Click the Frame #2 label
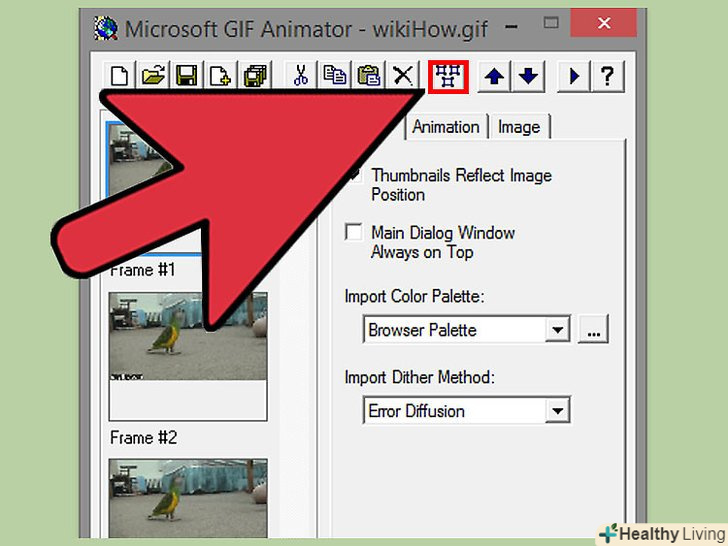This screenshot has width=728, height=546. [x=143, y=438]
